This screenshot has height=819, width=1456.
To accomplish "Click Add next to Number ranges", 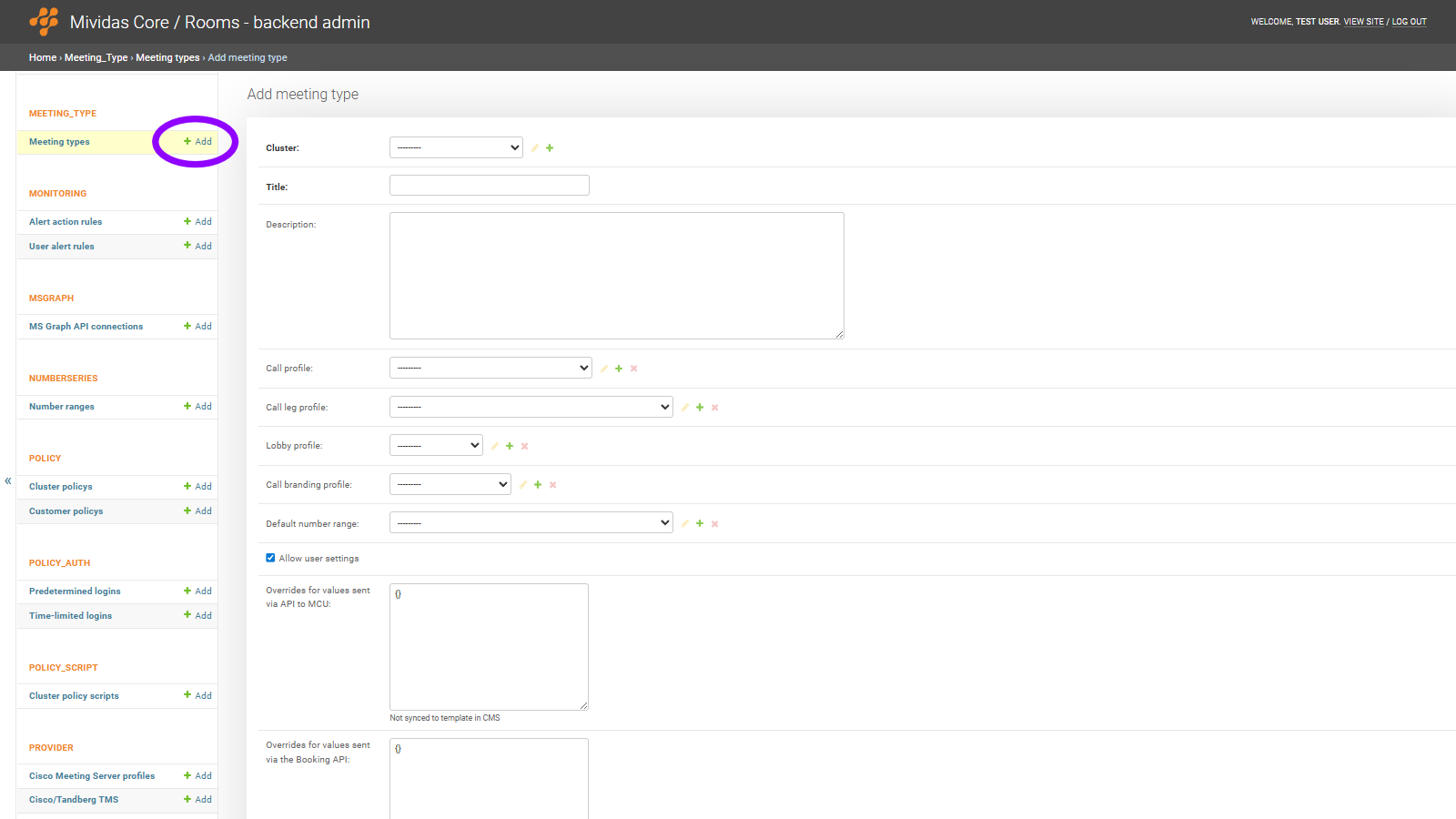I will click(x=197, y=407).
